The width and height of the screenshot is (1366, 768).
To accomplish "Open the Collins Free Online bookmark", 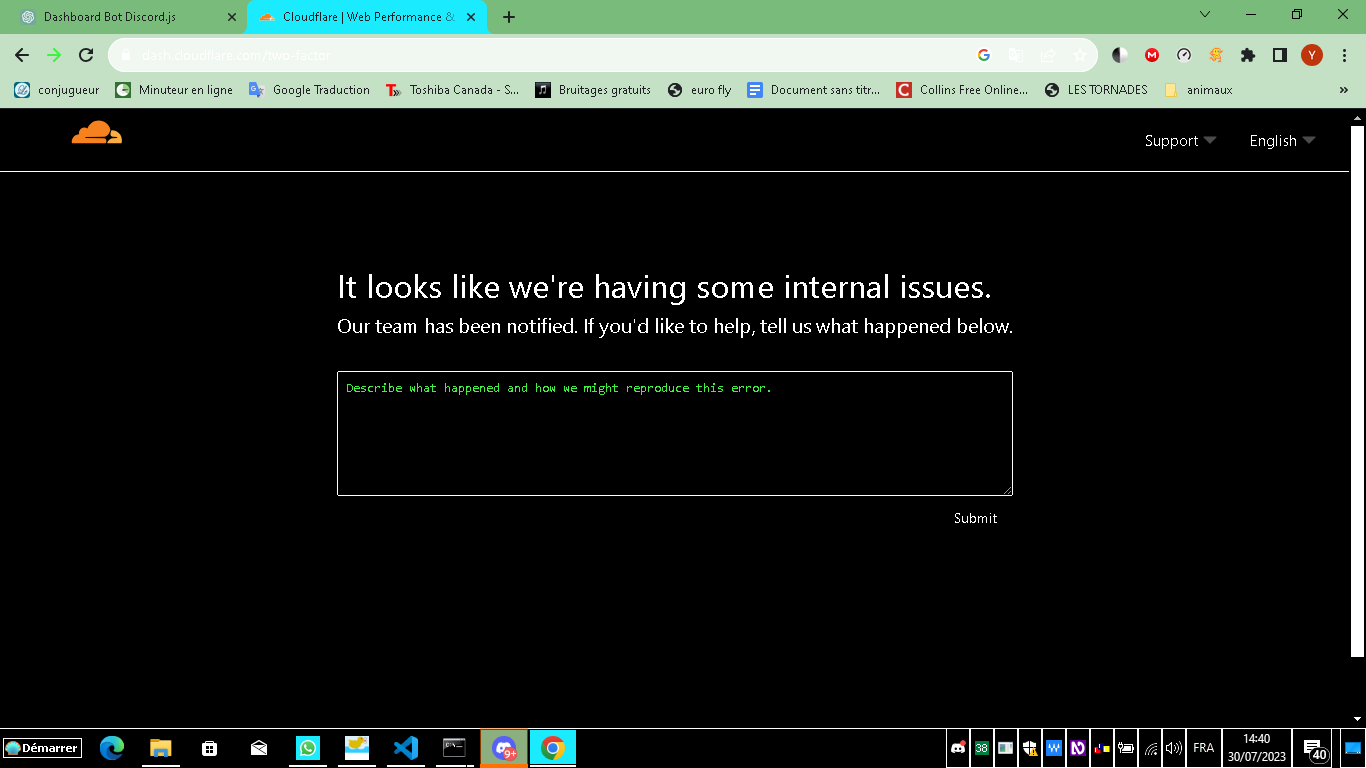I will 962,90.
